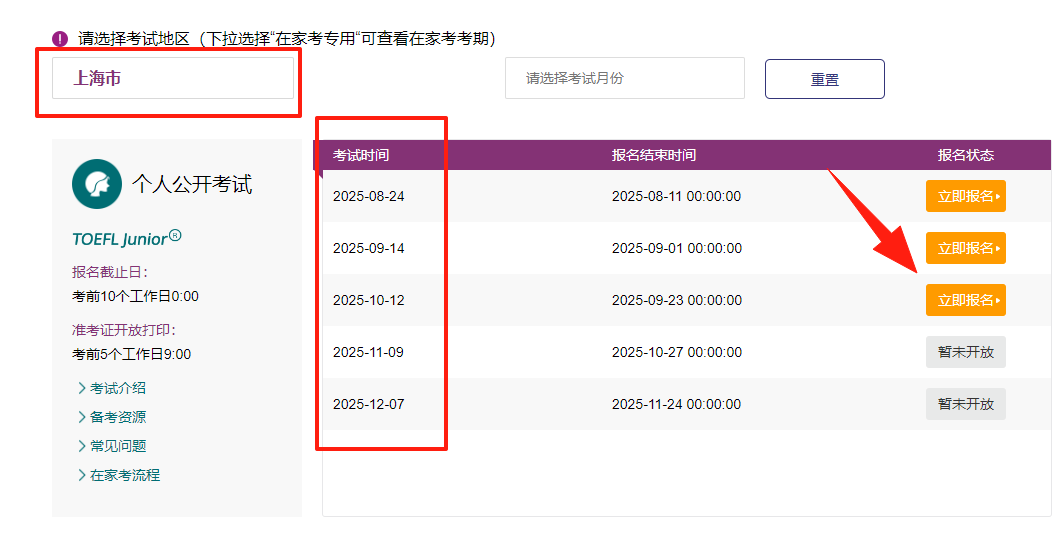
Task: Click deadline 2025-09-01 00:00:00
Action: pyautogui.click(x=677, y=248)
